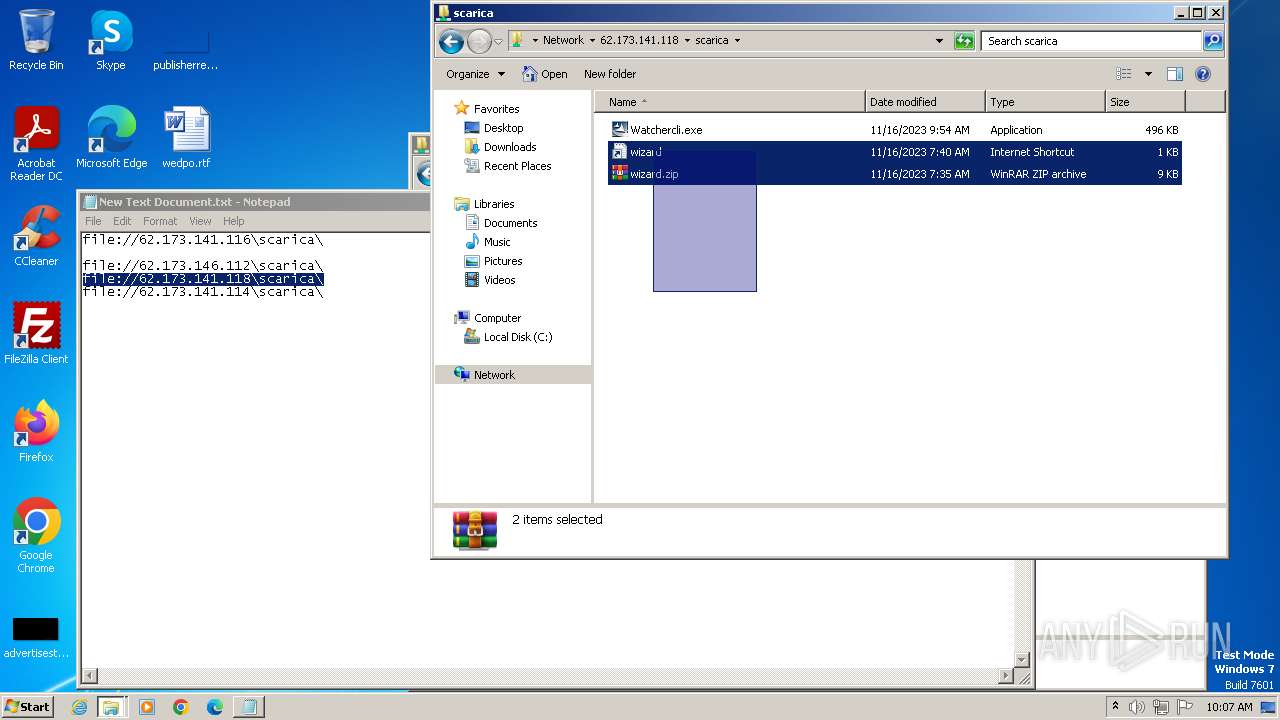Open view options dropdown arrow
This screenshot has width=1280, height=720.
pos(1148,74)
